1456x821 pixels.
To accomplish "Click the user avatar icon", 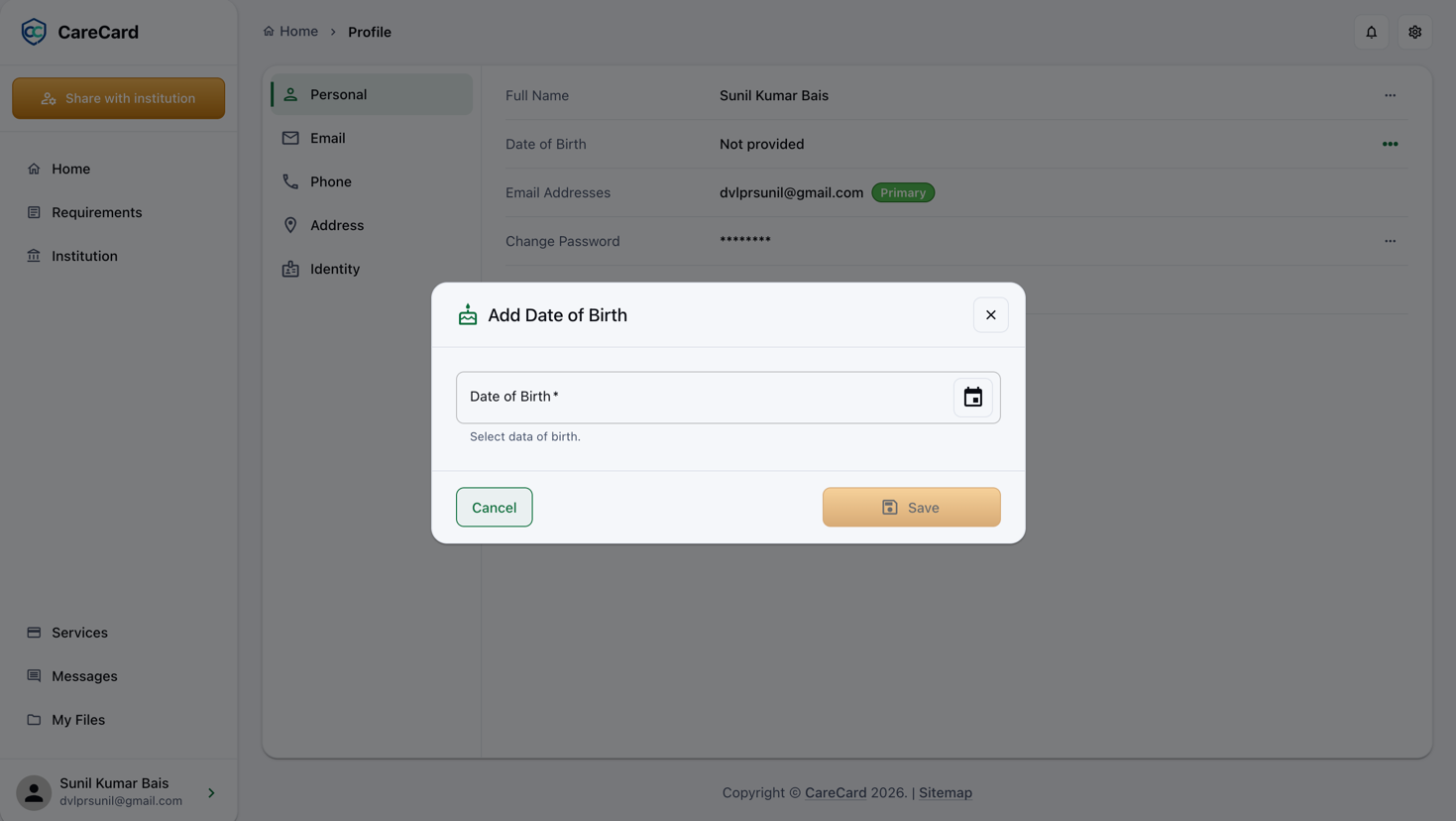I will pos(34,792).
